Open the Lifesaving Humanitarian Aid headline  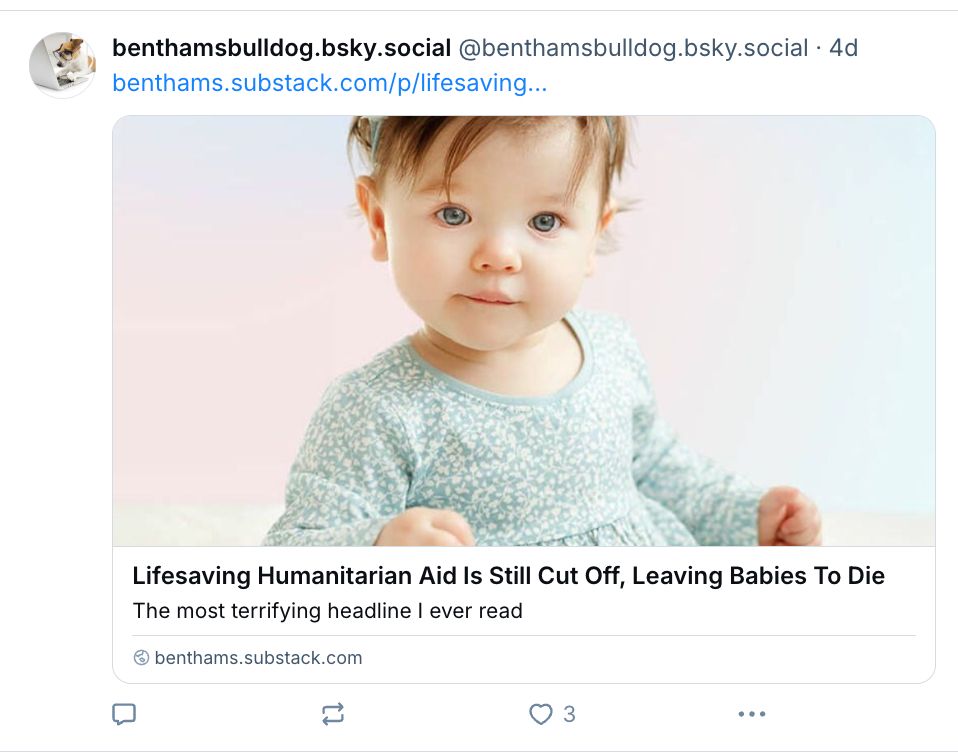(508, 576)
